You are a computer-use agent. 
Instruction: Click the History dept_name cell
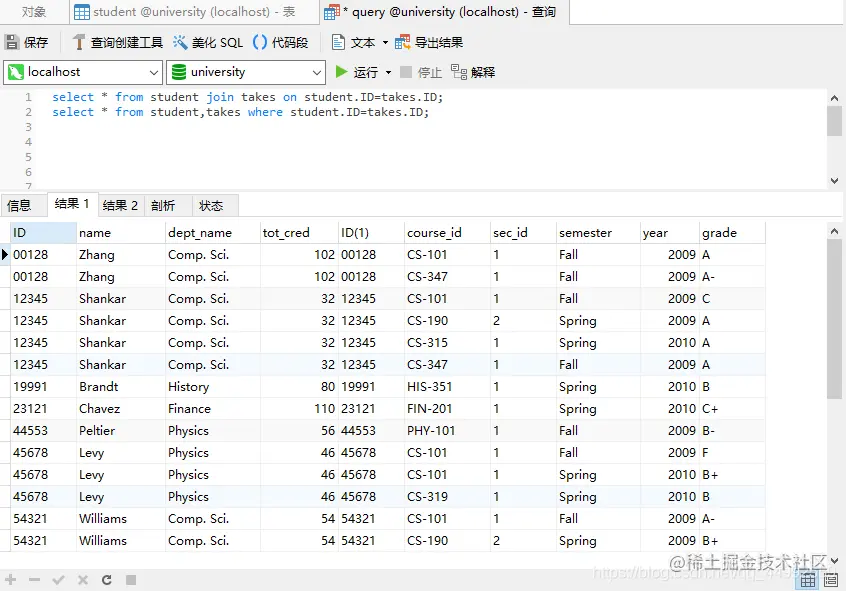click(x=213, y=386)
